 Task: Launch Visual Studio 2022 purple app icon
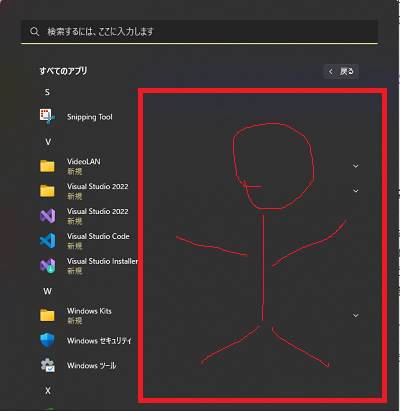point(47,216)
